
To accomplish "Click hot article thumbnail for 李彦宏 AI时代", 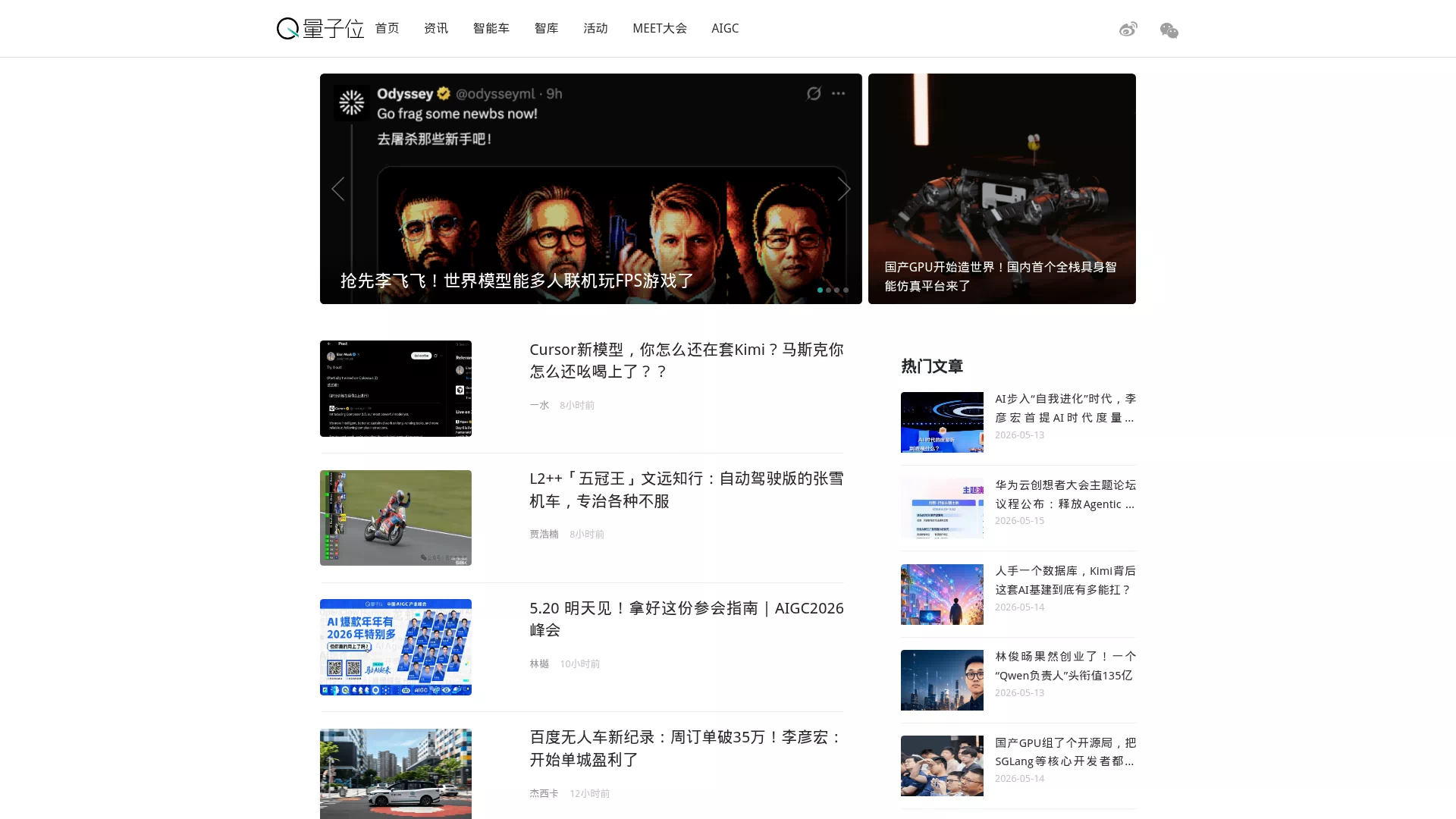I will 942,422.
